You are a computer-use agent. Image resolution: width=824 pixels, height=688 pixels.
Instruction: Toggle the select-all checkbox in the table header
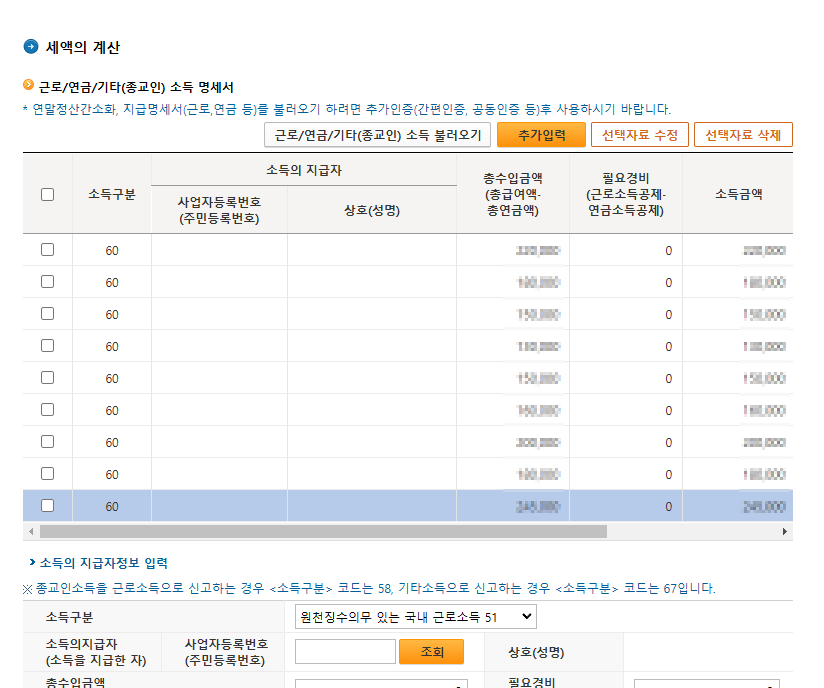pyautogui.click(x=47, y=194)
